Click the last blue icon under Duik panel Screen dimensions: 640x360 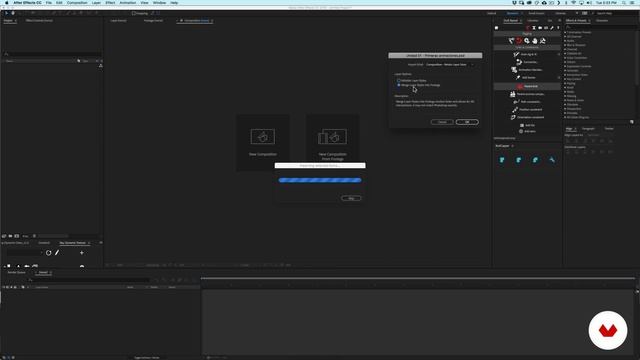click(552, 160)
